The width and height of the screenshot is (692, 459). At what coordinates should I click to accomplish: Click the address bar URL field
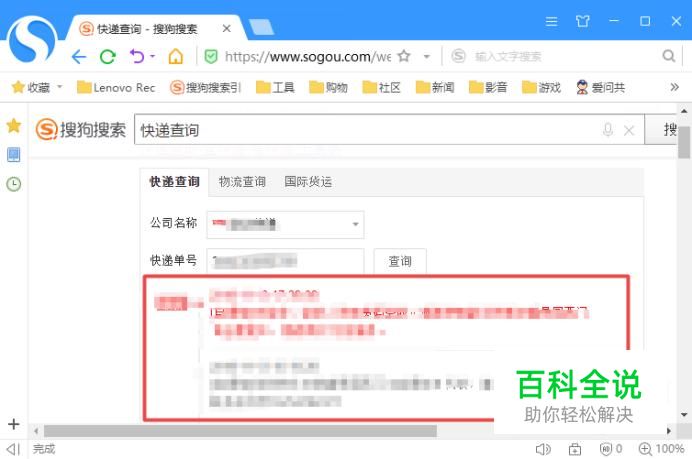(x=308, y=56)
